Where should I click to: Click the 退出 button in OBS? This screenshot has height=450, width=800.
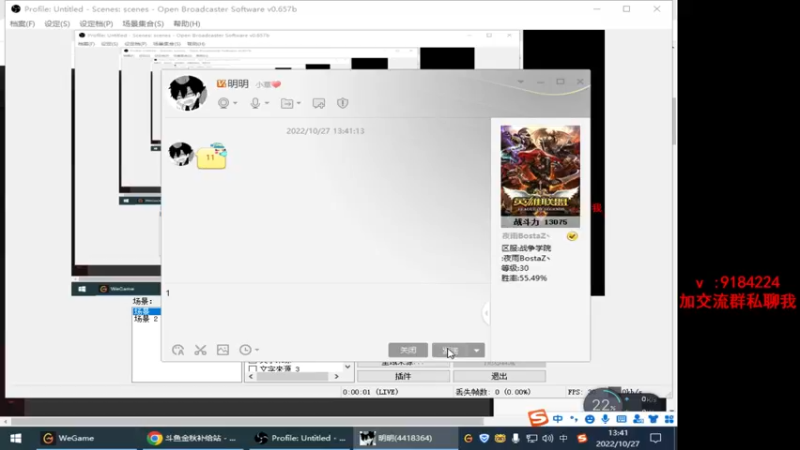click(x=499, y=377)
